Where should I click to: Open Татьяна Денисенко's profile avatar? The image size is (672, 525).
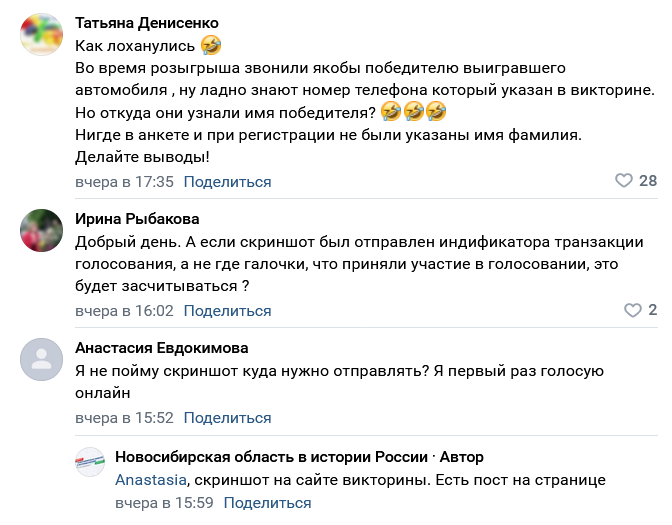42,35
